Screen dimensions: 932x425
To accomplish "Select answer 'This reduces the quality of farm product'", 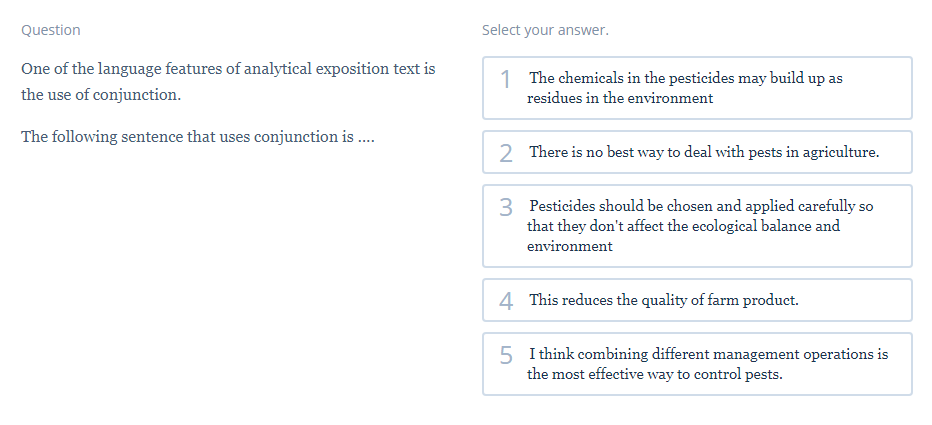I will click(x=697, y=300).
